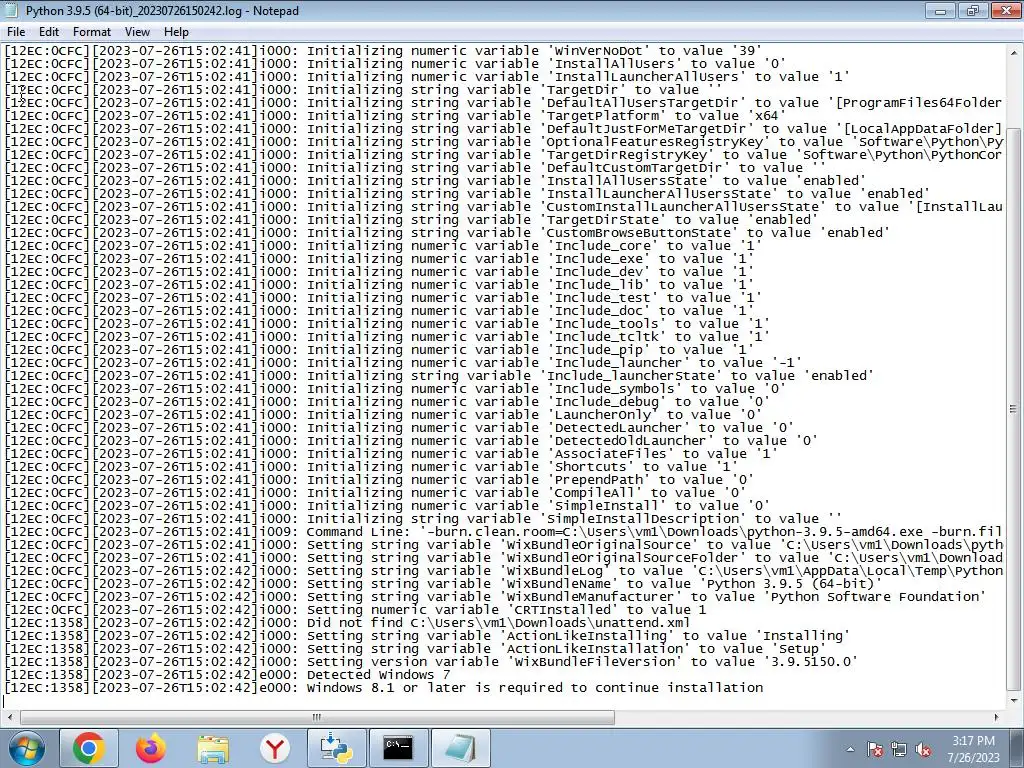Click the muted volume tray icon
Image resolution: width=1024 pixels, height=768 pixels.
pyautogui.click(x=923, y=749)
